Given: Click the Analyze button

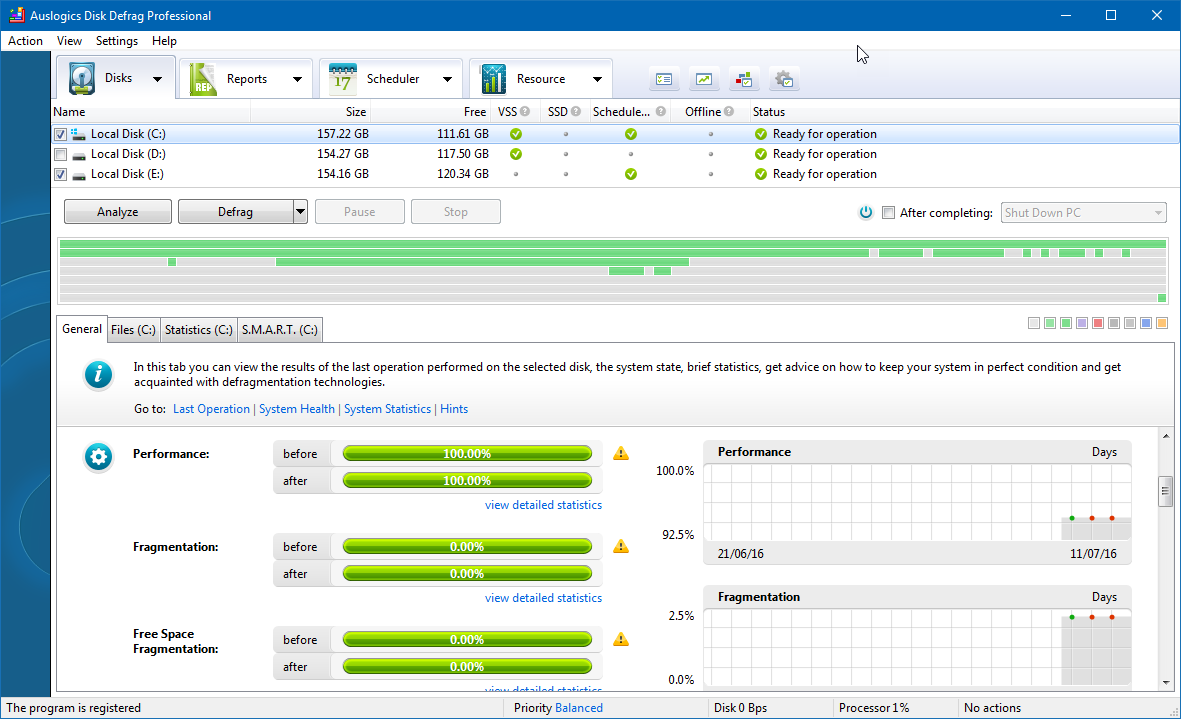Looking at the screenshot, I should pyautogui.click(x=118, y=212).
